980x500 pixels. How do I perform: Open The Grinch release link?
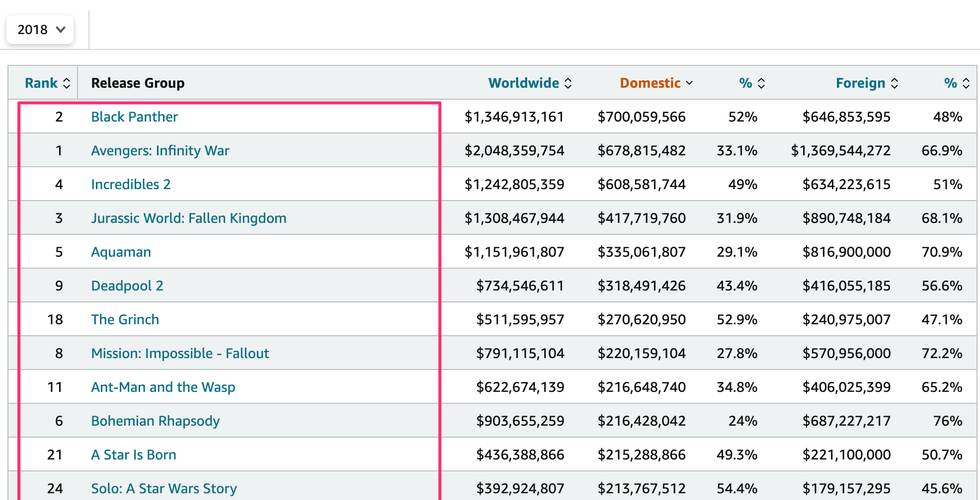[x=125, y=319]
